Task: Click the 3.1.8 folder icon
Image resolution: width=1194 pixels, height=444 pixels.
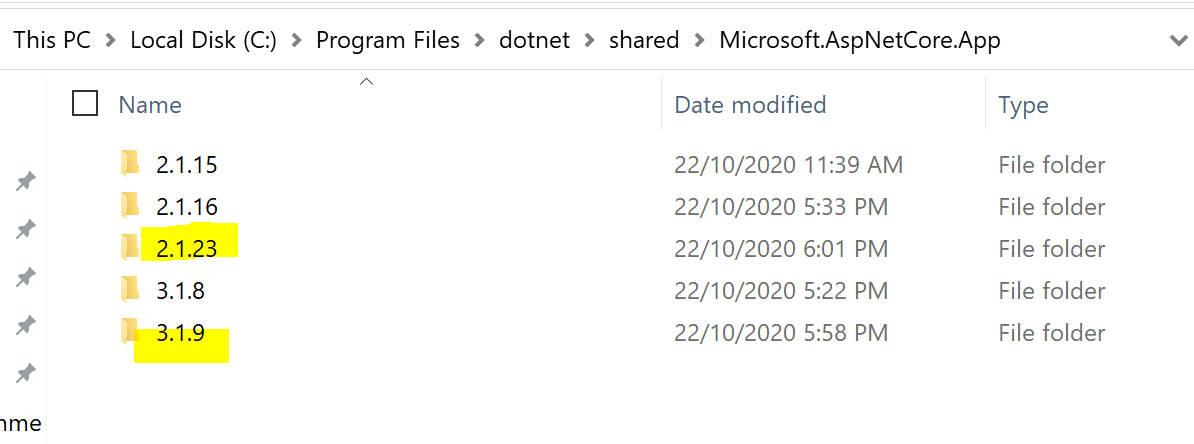Action: tap(130, 290)
